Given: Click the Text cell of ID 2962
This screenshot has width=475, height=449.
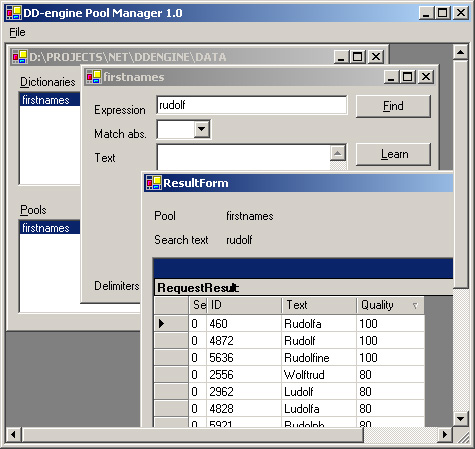Looking at the screenshot, I should [319, 392].
